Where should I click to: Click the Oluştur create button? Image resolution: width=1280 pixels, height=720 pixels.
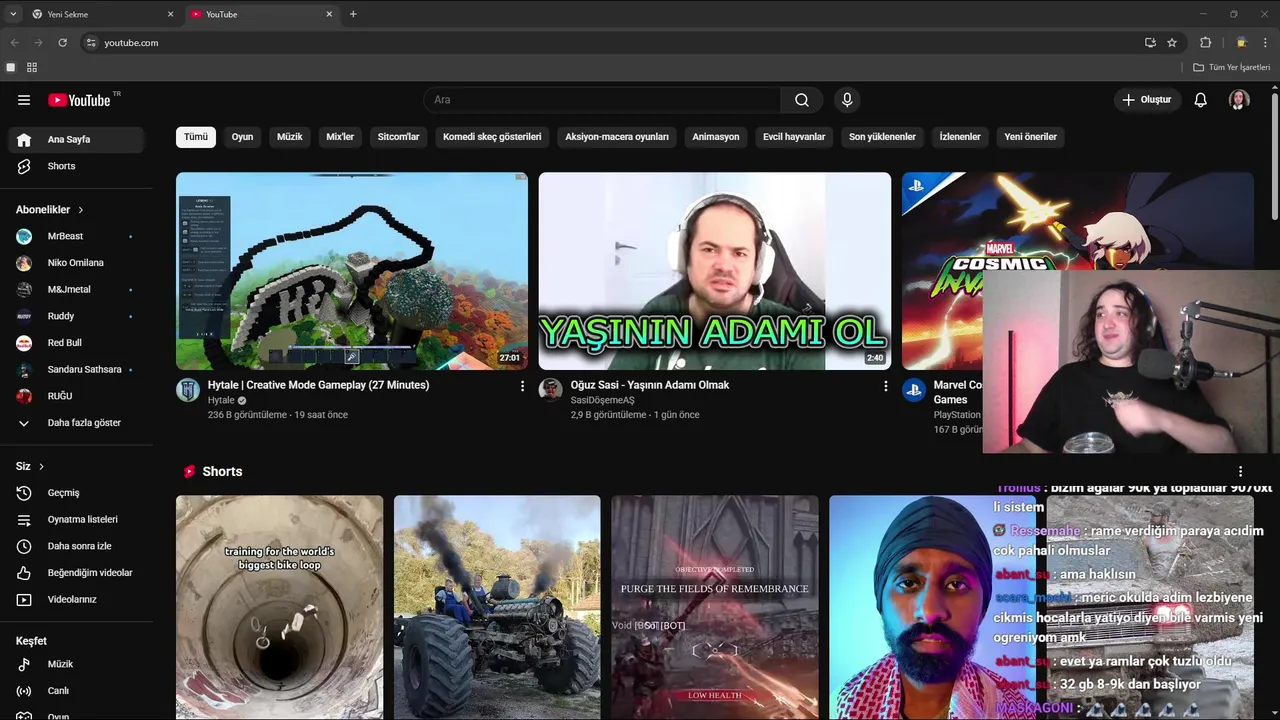point(1146,100)
